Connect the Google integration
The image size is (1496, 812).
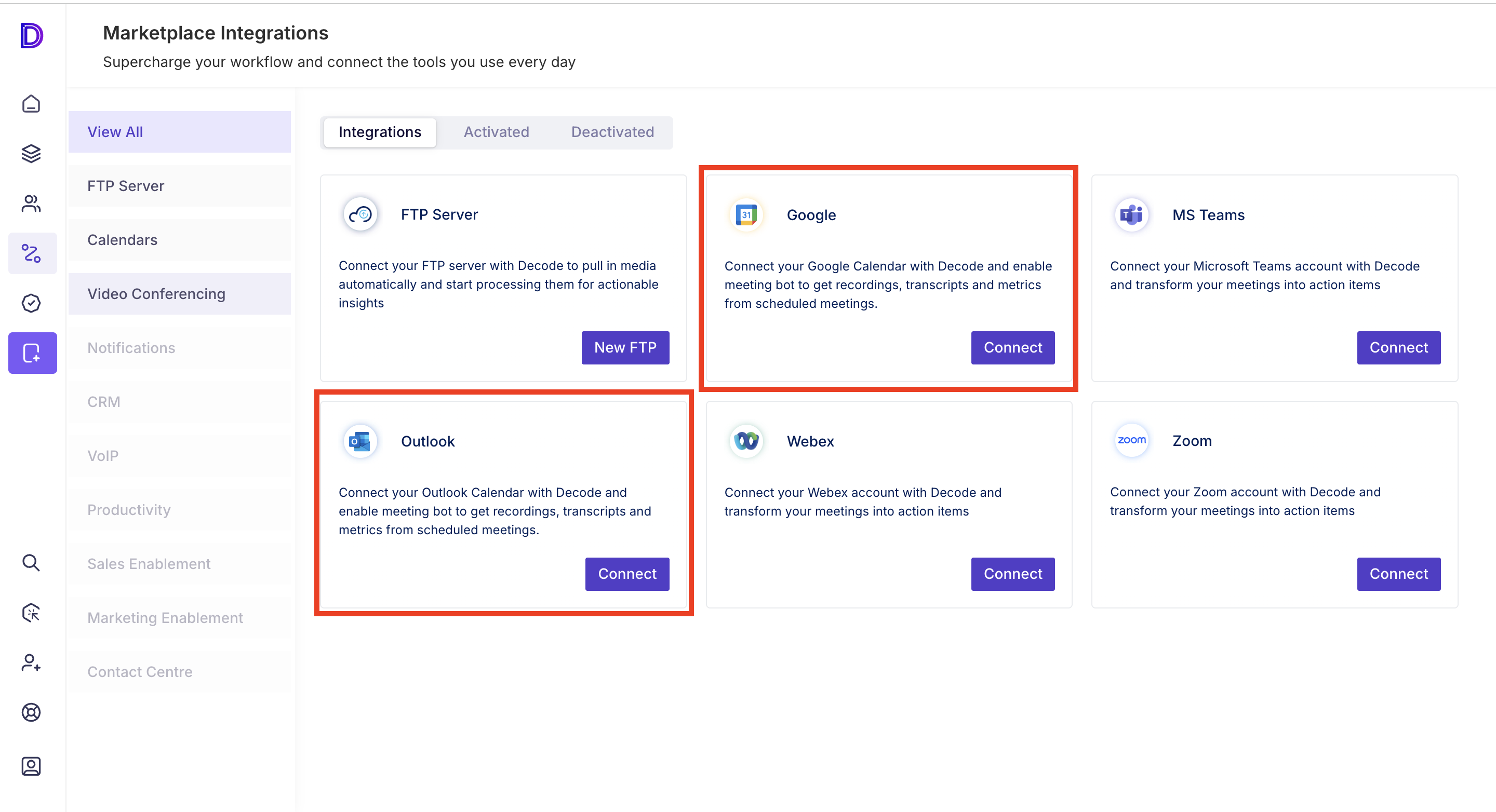tap(1013, 348)
